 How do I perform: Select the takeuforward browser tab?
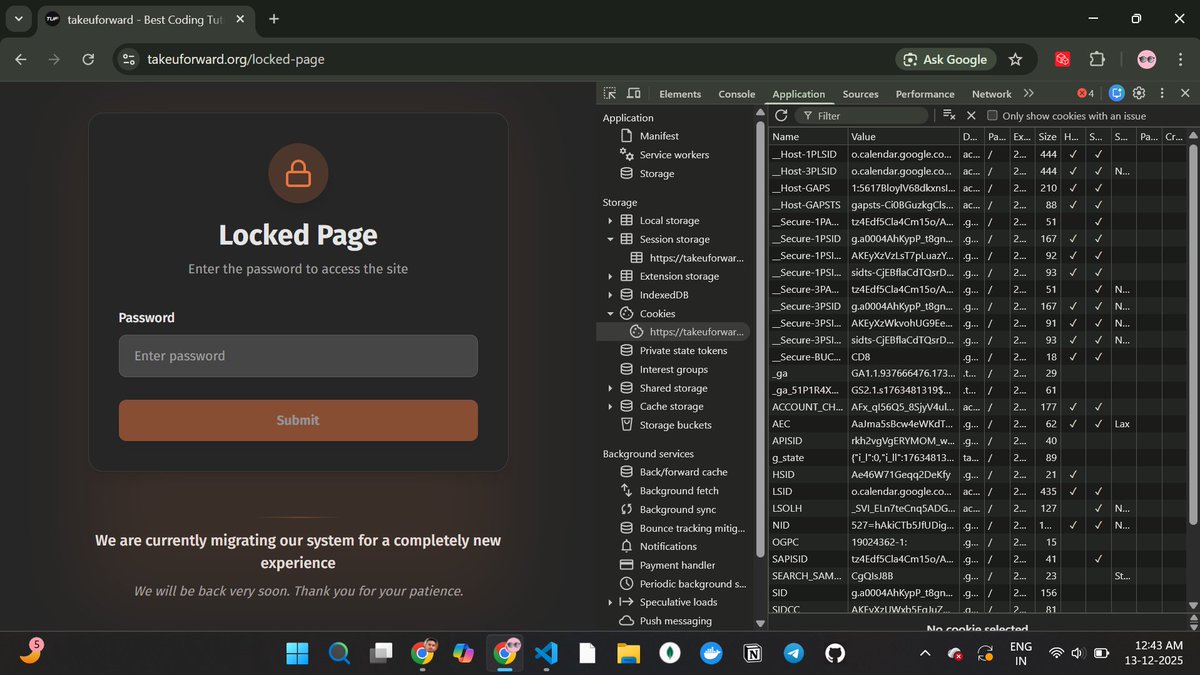144,19
